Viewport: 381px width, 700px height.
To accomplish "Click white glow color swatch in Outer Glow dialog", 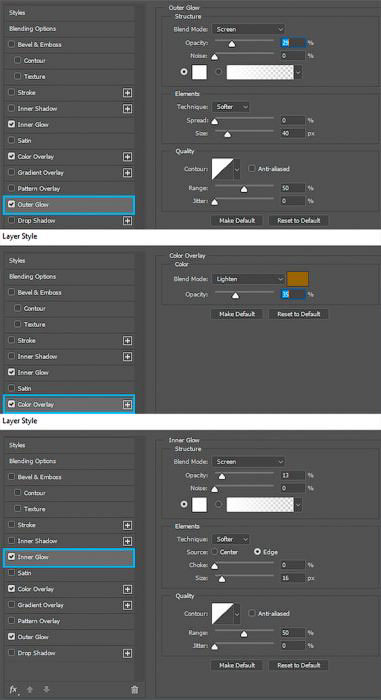I will point(199,72).
